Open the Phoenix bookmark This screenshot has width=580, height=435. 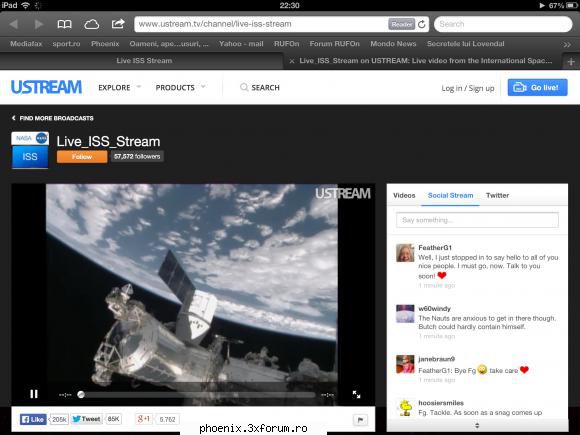(x=105, y=44)
